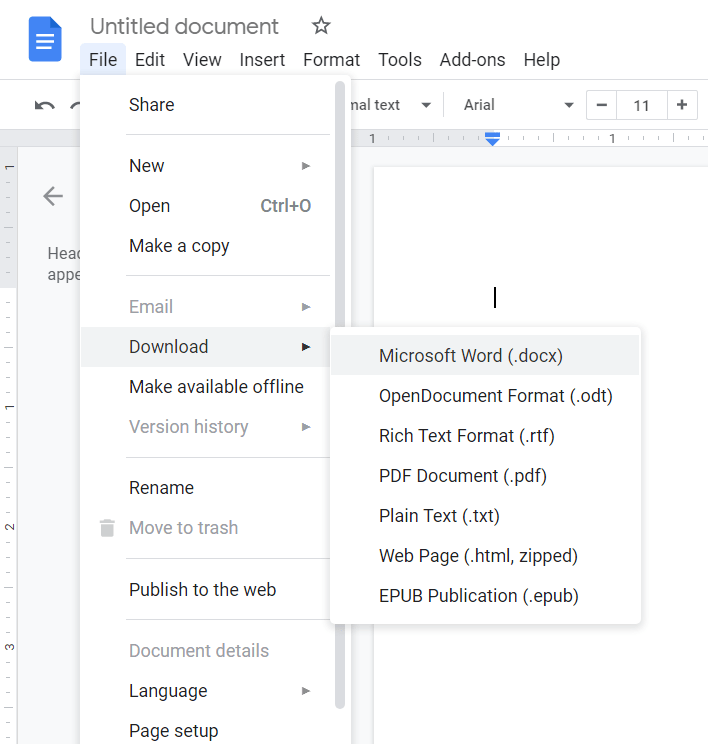708x744 pixels.
Task: Choose Make a copy
Action: (x=205, y=246)
